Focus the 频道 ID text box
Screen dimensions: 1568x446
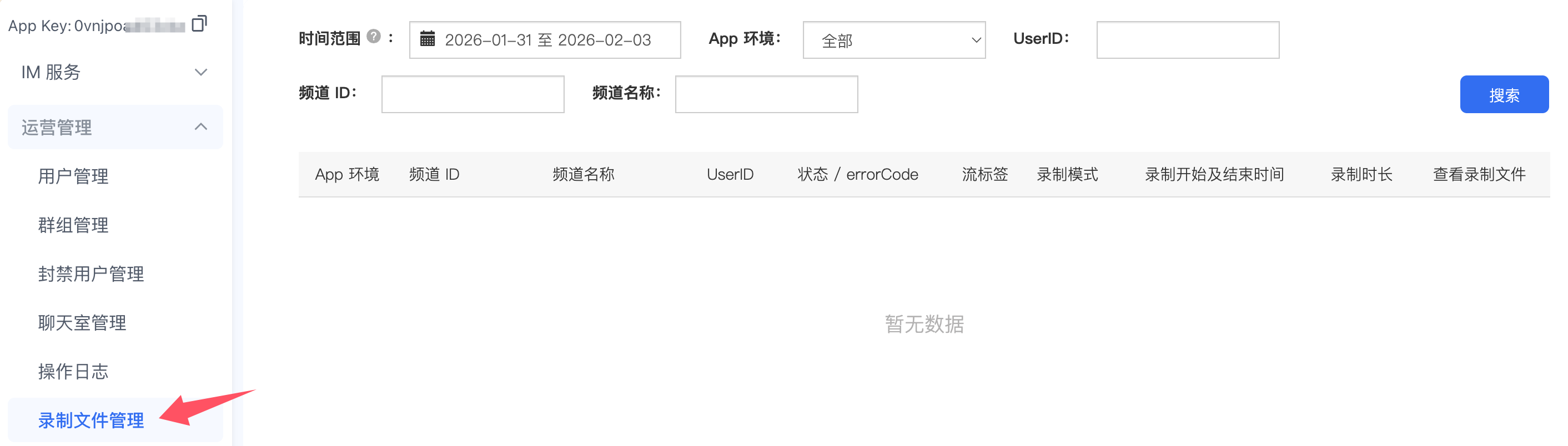473,94
